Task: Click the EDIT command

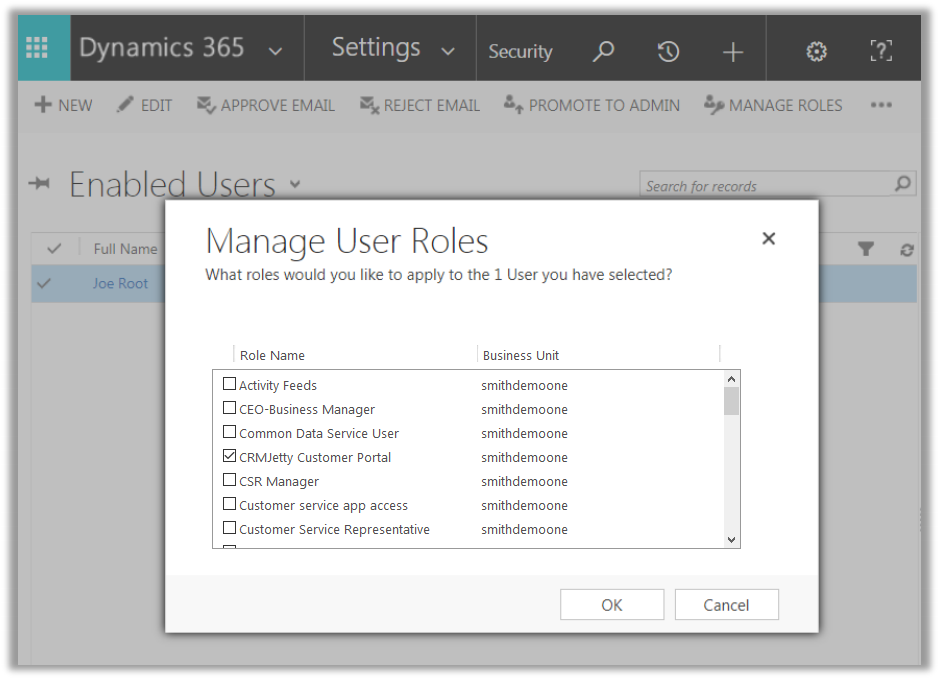Action: (144, 105)
